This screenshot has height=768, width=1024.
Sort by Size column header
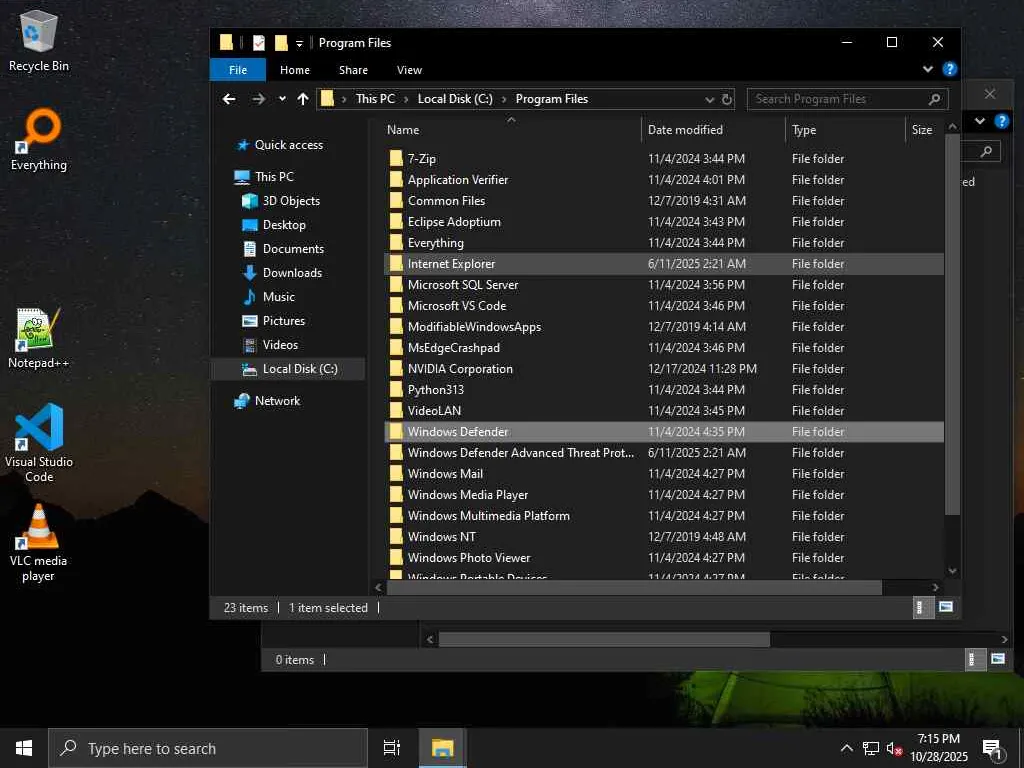pos(925,129)
